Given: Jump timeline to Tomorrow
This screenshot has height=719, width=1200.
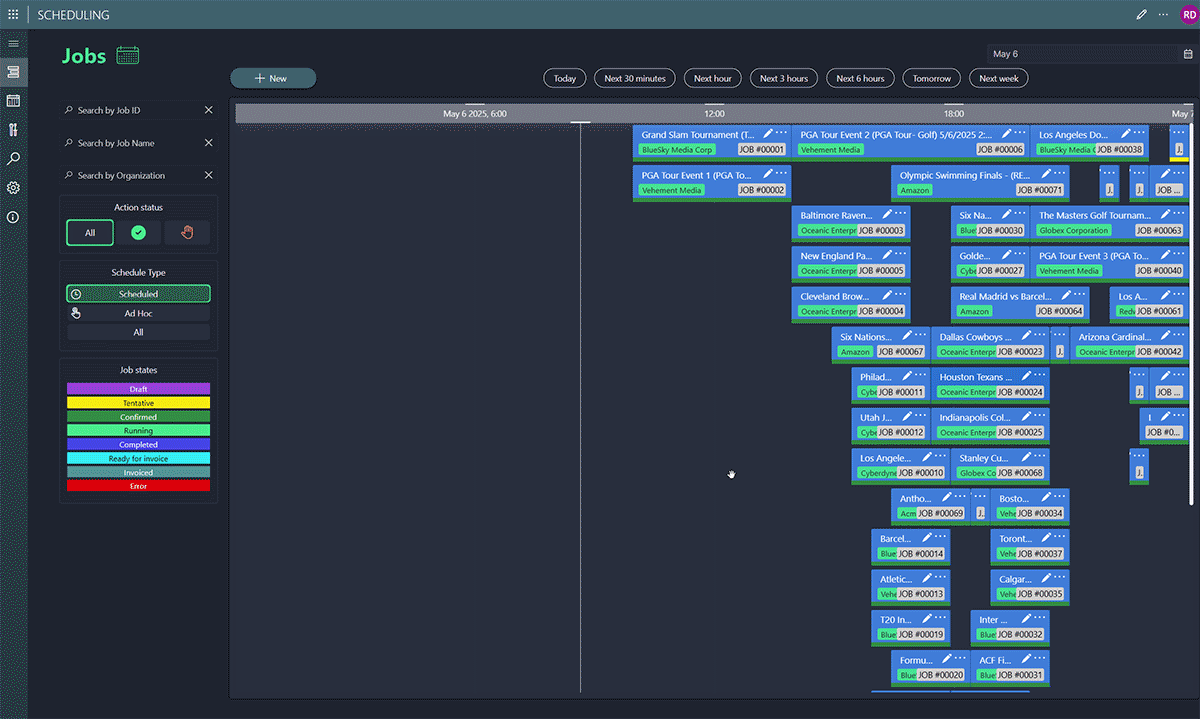Looking at the screenshot, I should 932,78.
